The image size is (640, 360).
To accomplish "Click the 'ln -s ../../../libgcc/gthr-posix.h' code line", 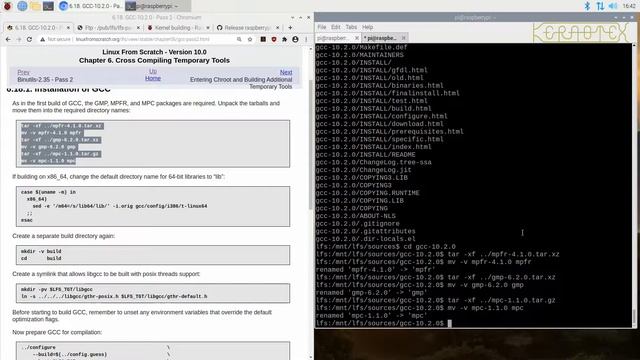I will 114,296.
